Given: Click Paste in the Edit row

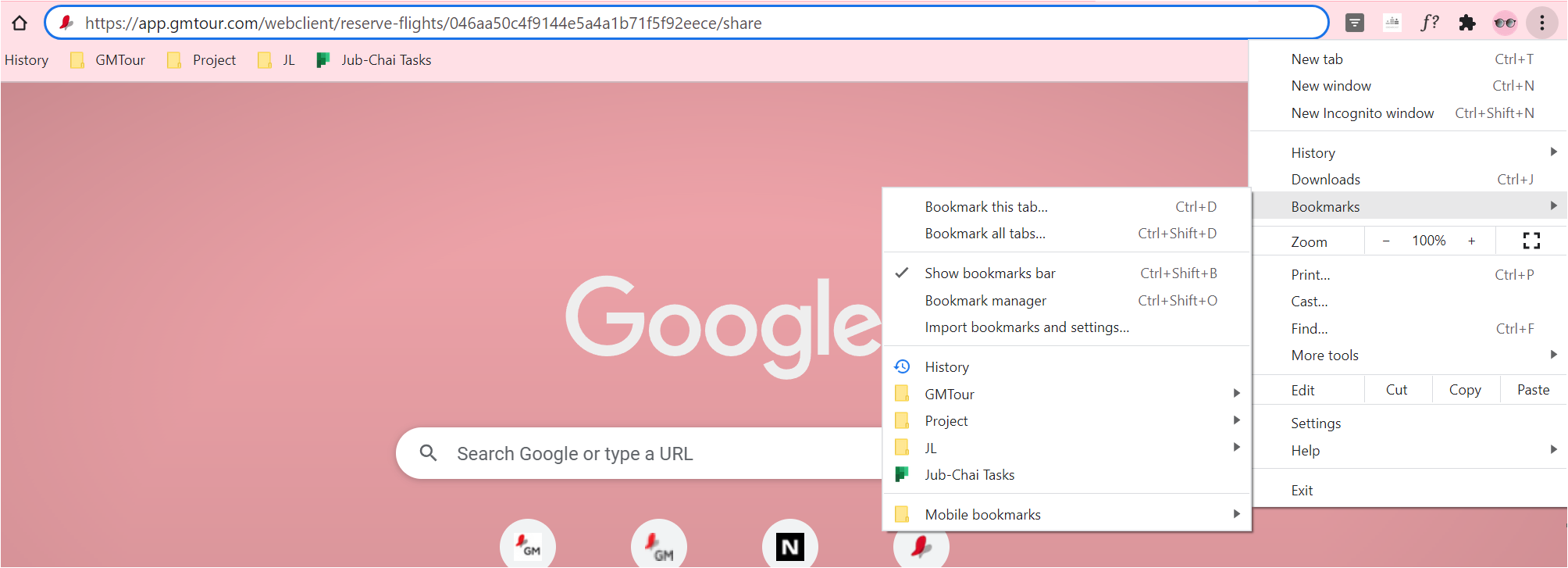Looking at the screenshot, I should [x=1533, y=390].
